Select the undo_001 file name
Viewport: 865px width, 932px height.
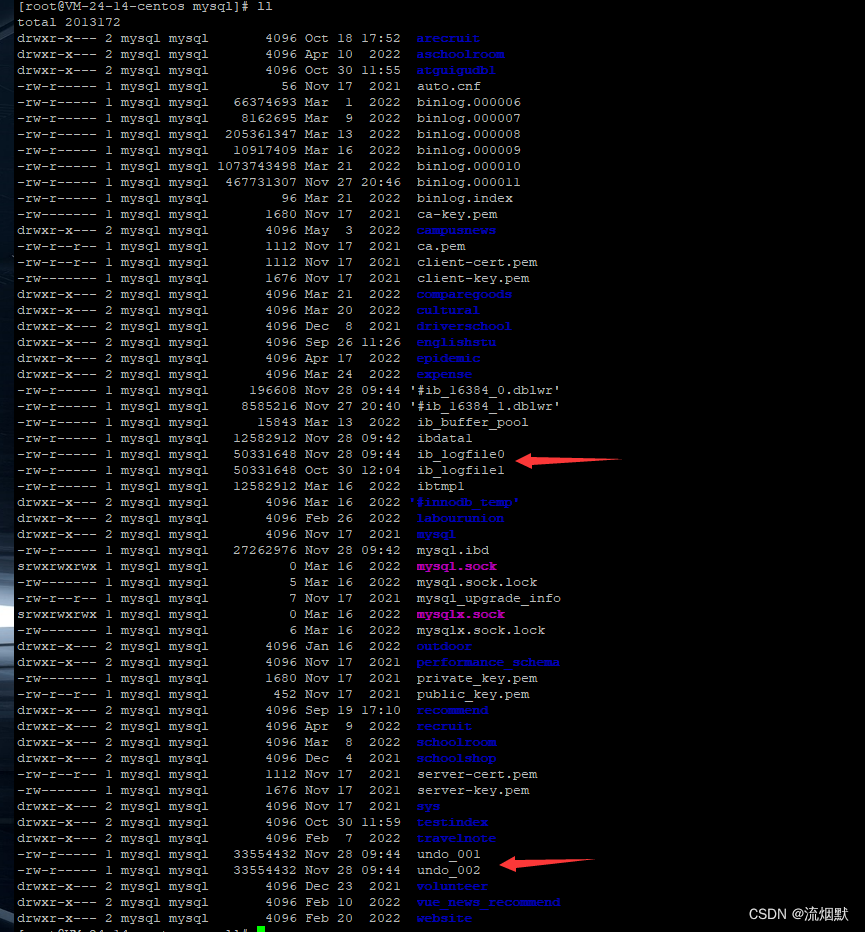pyautogui.click(x=448, y=855)
